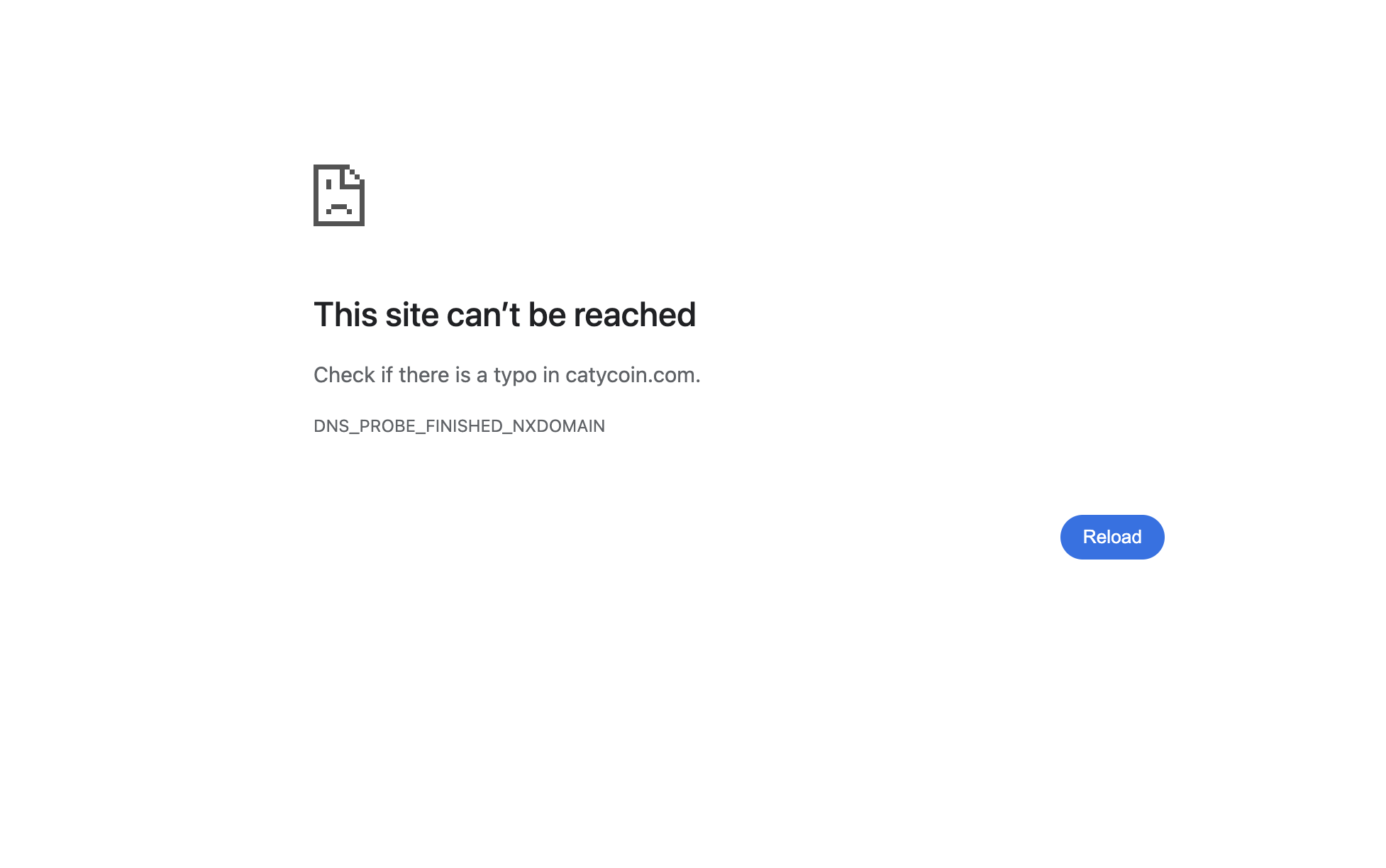Image resolution: width=1386 pixels, height=868 pixels.
Task: Click the word "site" in the heading
Action: (x=412, y=315)
